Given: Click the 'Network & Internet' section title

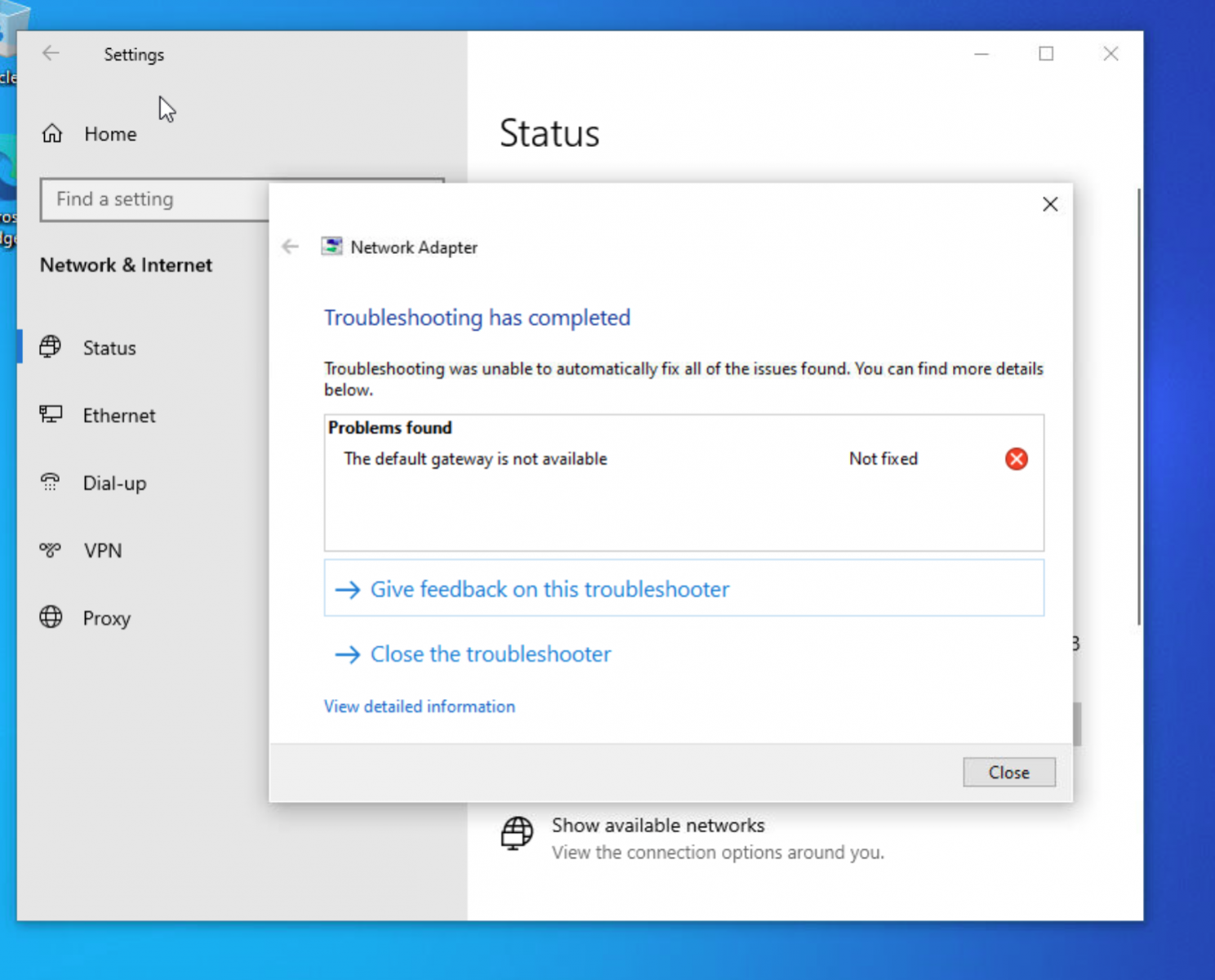Looking at the screenshot, I should 126,265.
